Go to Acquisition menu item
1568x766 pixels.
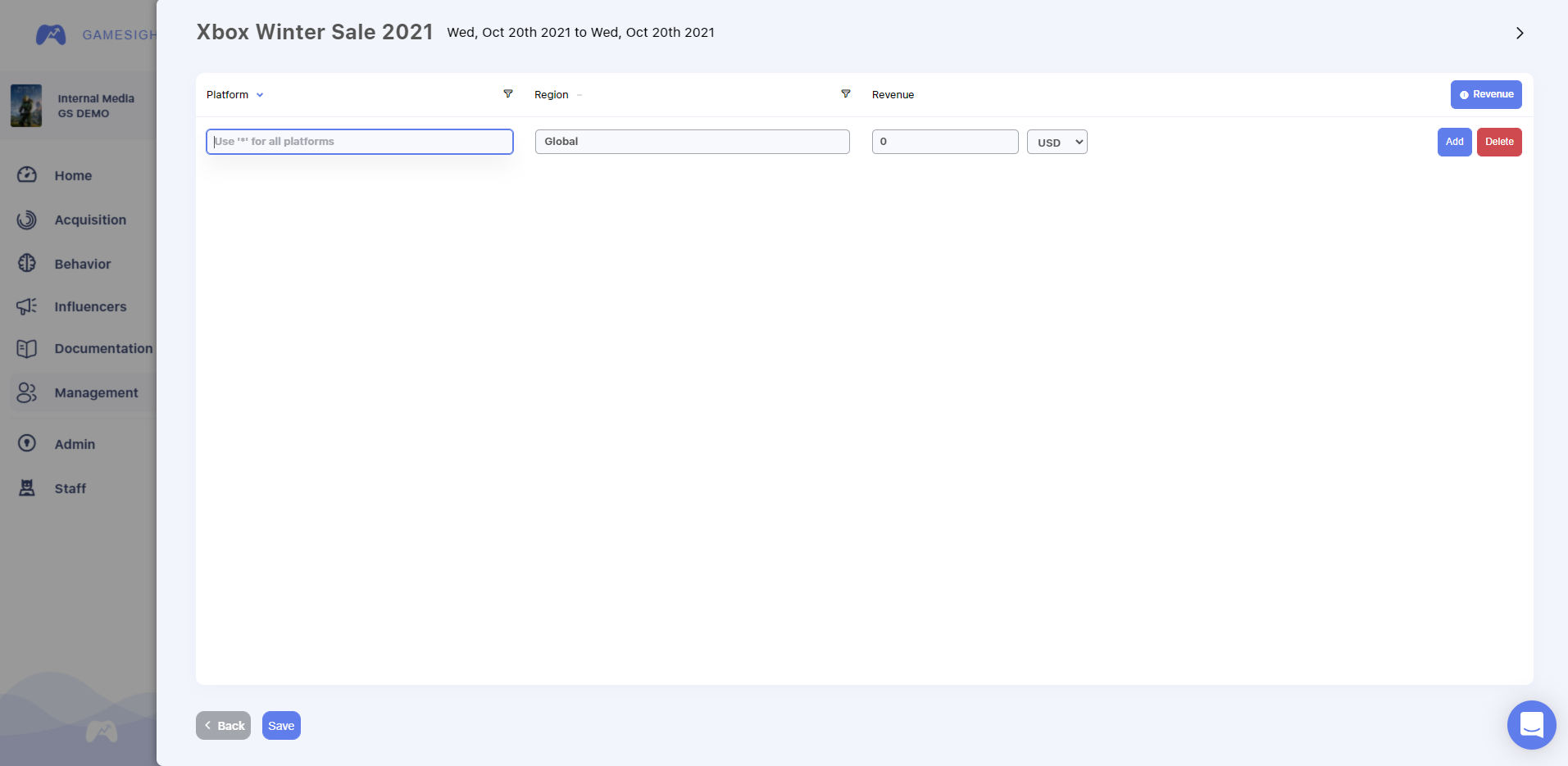coord(90,220)
